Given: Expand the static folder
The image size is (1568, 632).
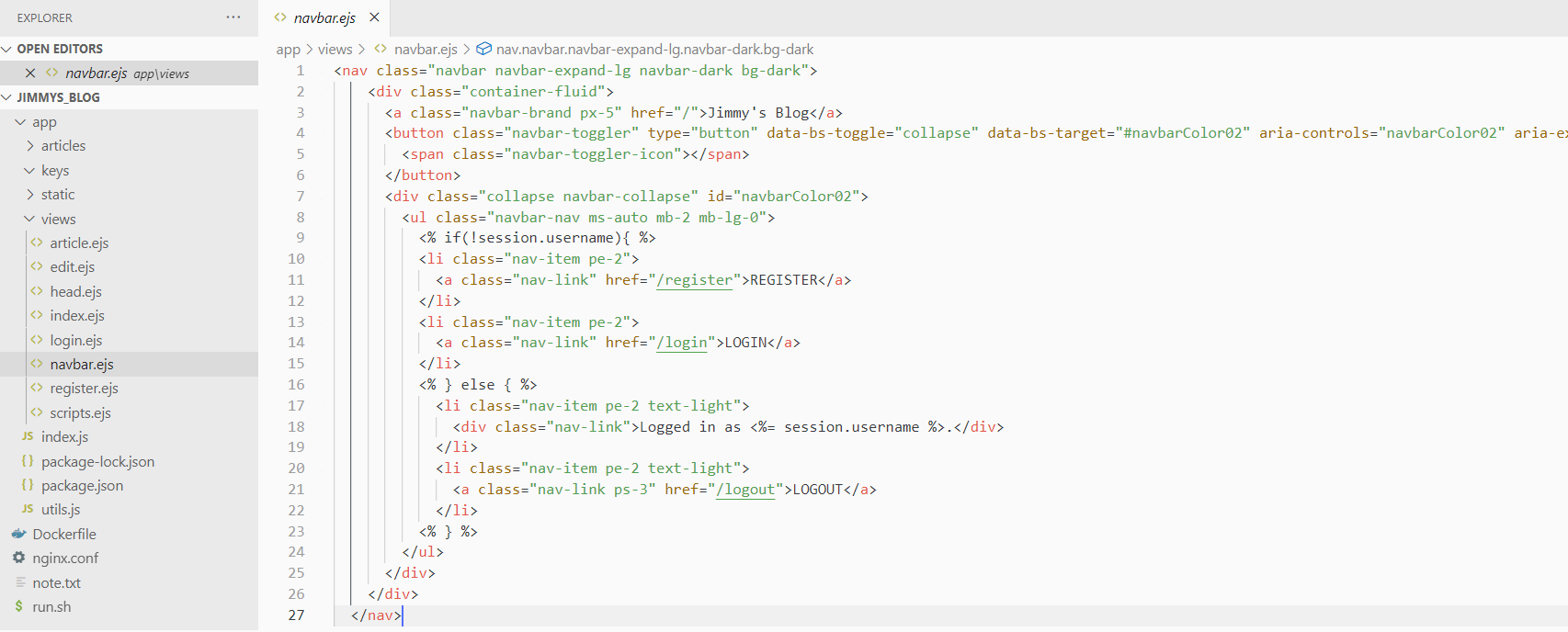Looking at the screenshot, I should coord(30,195).
